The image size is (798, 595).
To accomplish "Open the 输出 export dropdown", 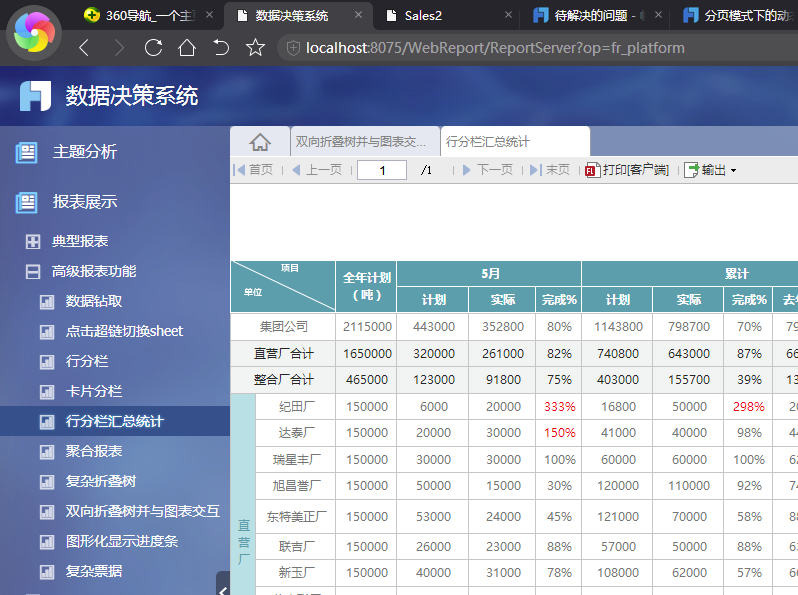I will 711,170.
